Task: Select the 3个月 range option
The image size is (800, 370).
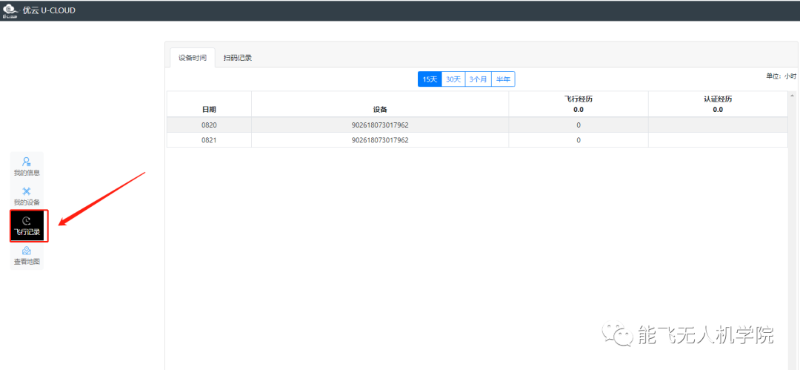Action: tap(478, 79)
